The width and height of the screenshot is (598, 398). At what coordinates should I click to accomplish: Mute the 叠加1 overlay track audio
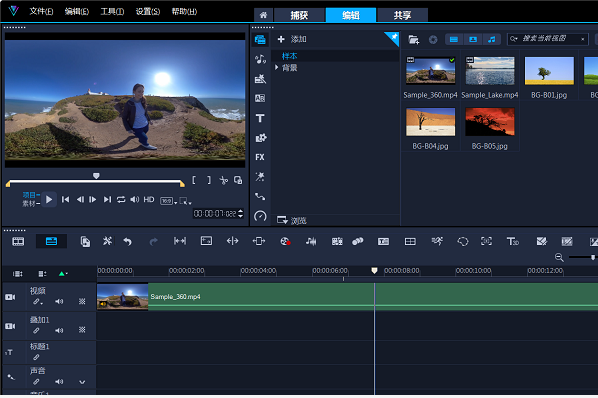[59, 331]
